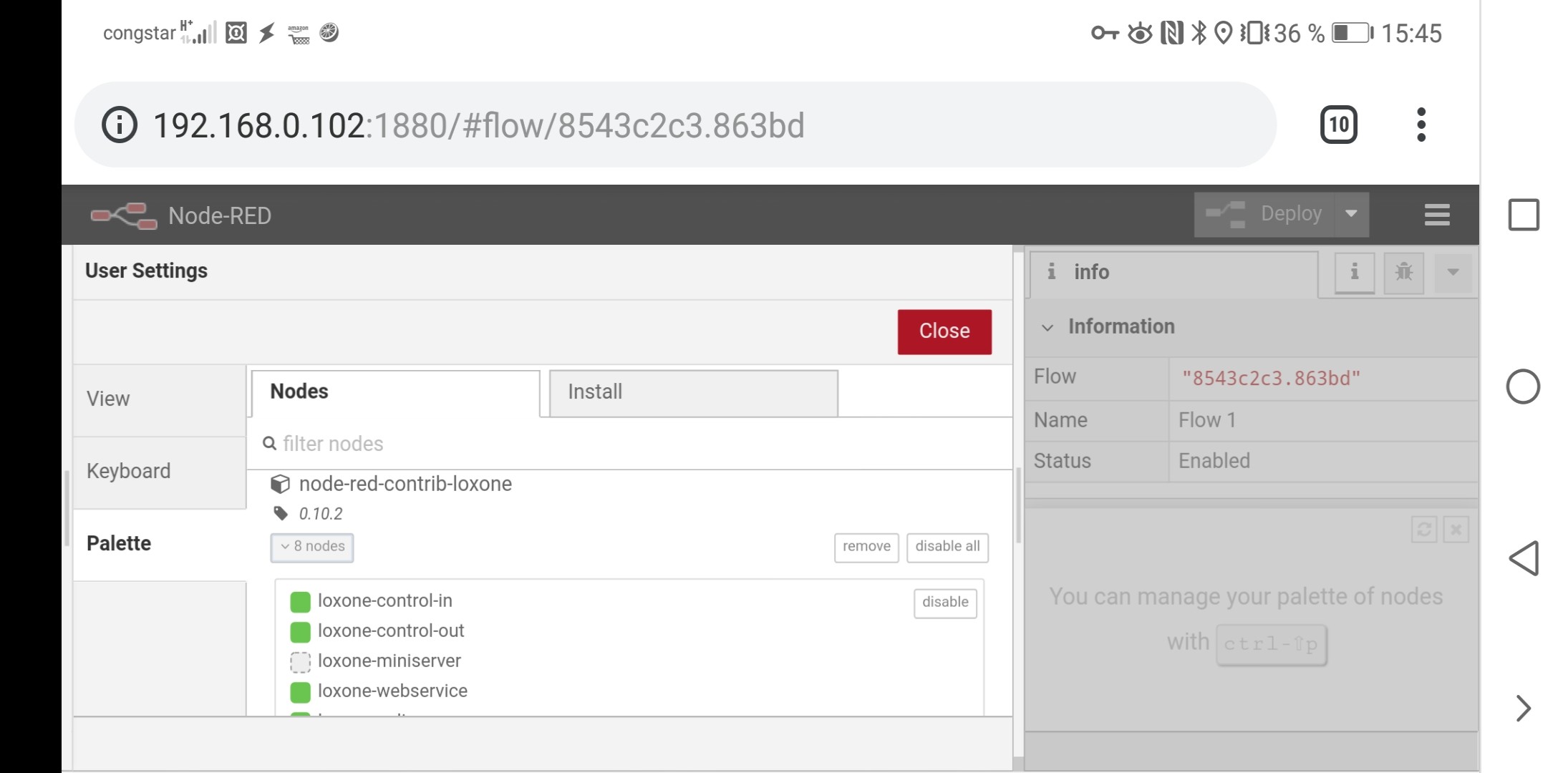This screenshot has width=1568, height=773.
Task: Open the Chrome three-dot overflow menu
Action: tap(1421, 125)
